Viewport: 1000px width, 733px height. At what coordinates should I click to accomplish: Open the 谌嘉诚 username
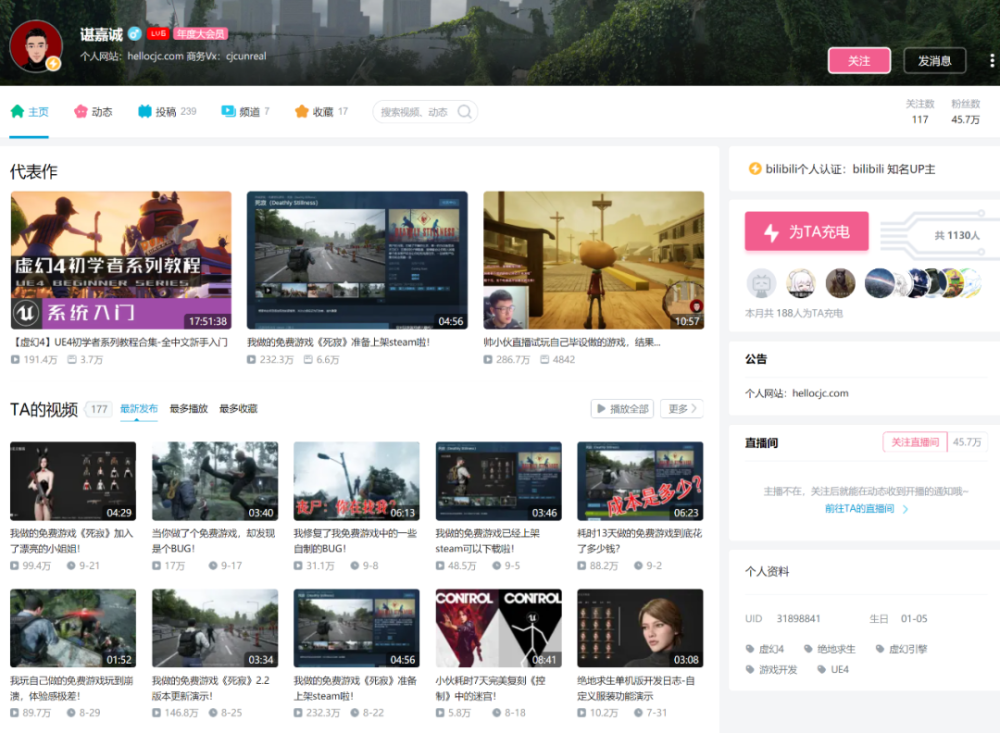(x=101, y=34)
